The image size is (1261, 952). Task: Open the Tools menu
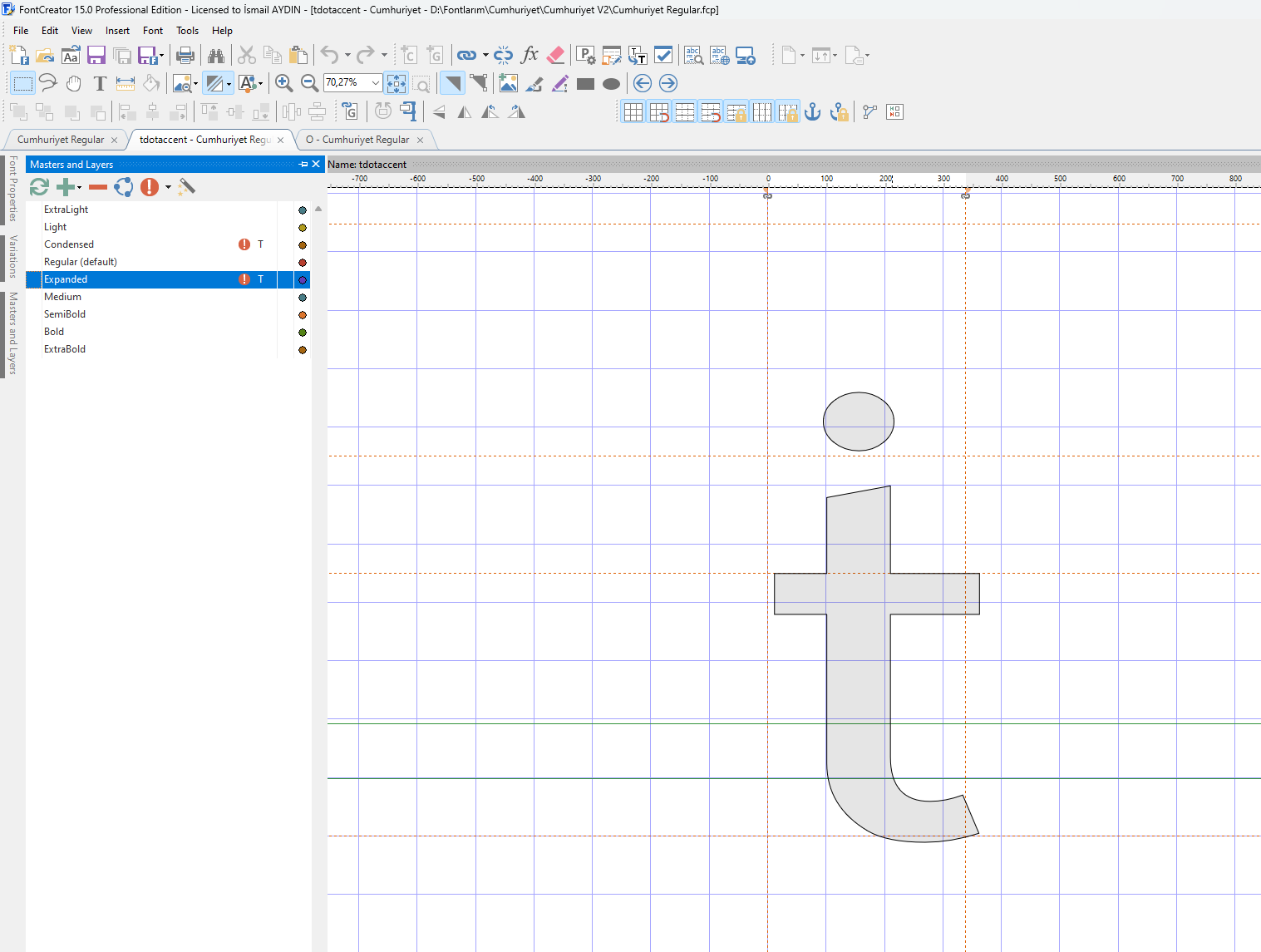187,31
